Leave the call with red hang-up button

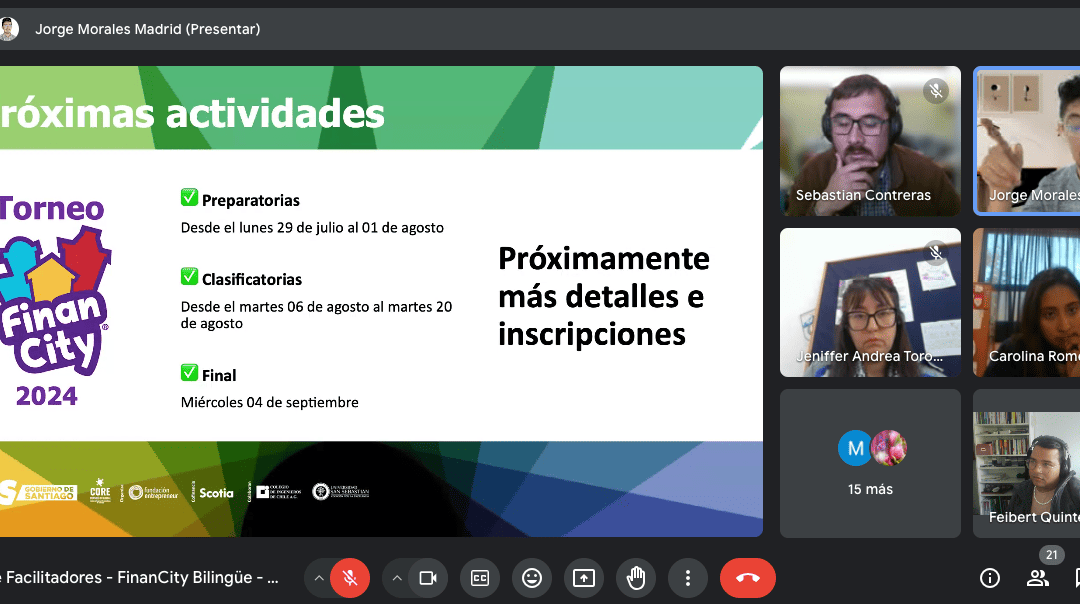pyautogui.click(x=748, y=578)
